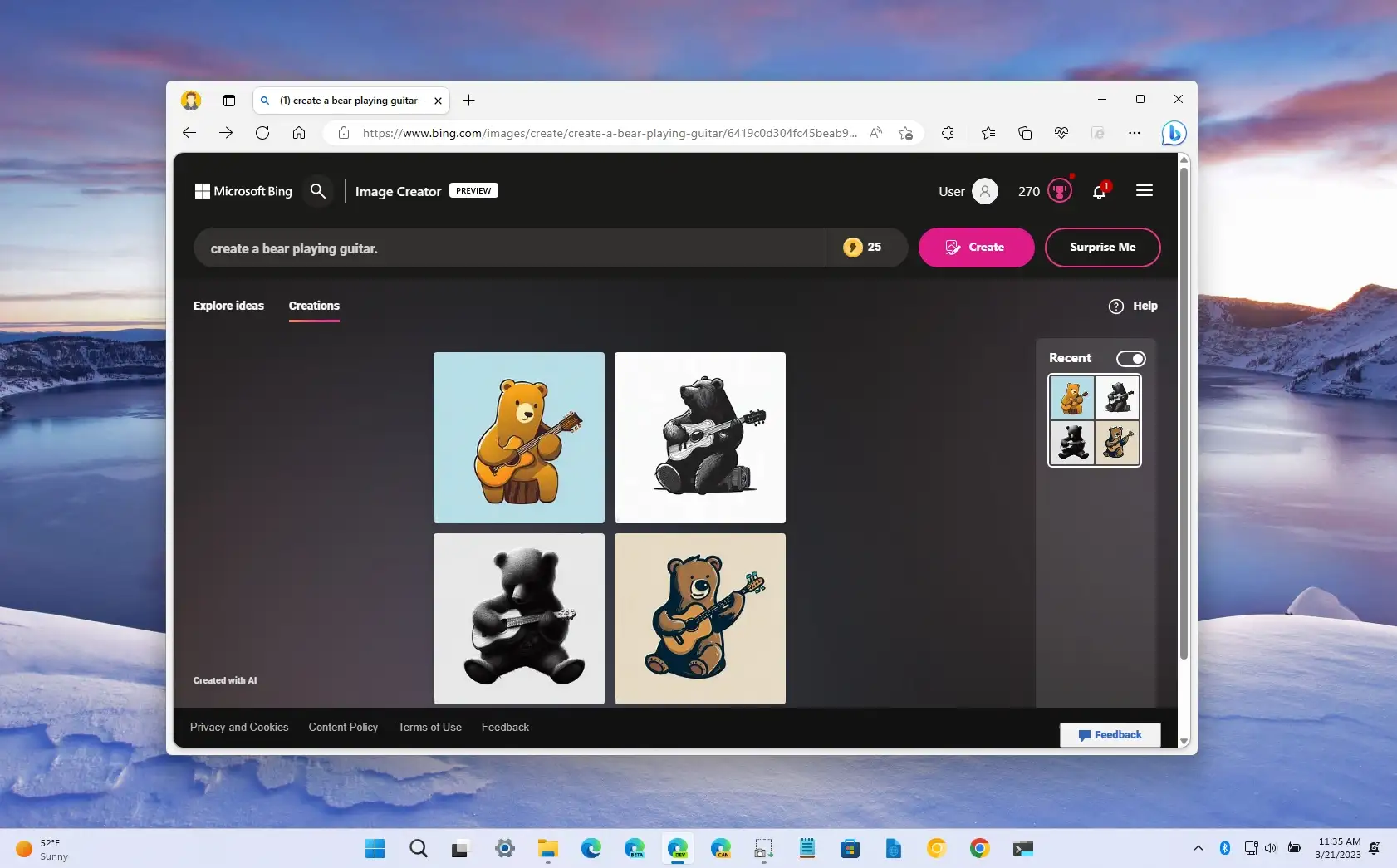Open the Settings and more menu
The image size is (1397, 868).
coord(1135,133)
